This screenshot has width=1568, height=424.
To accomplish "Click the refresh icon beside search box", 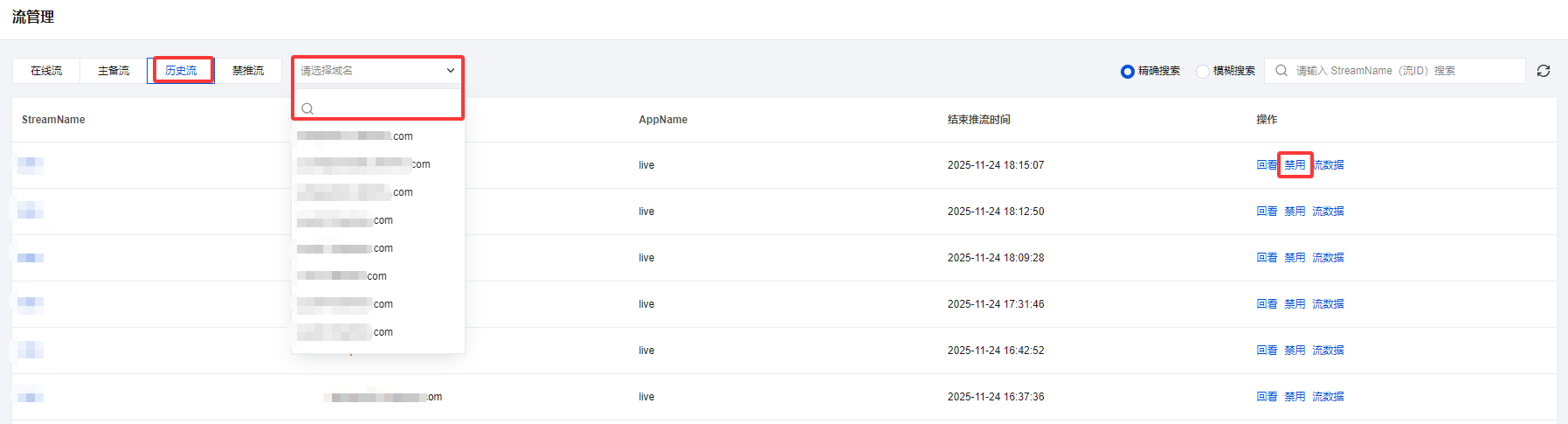I will [x=1544, y=71].
